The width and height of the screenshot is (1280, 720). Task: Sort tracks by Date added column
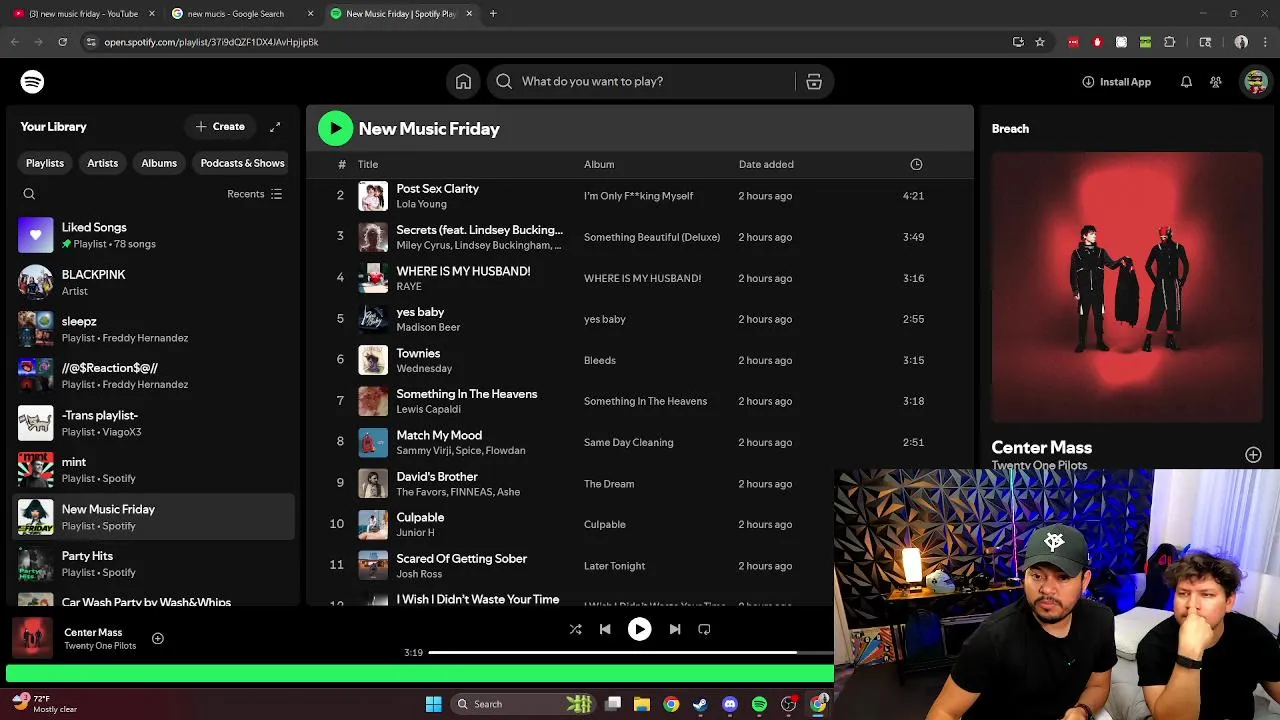(x=766, y=164)
